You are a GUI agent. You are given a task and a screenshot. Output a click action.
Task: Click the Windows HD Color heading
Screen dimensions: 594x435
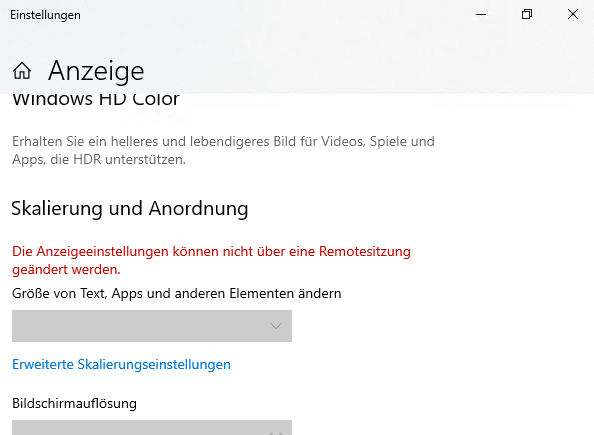pos(96,100)
